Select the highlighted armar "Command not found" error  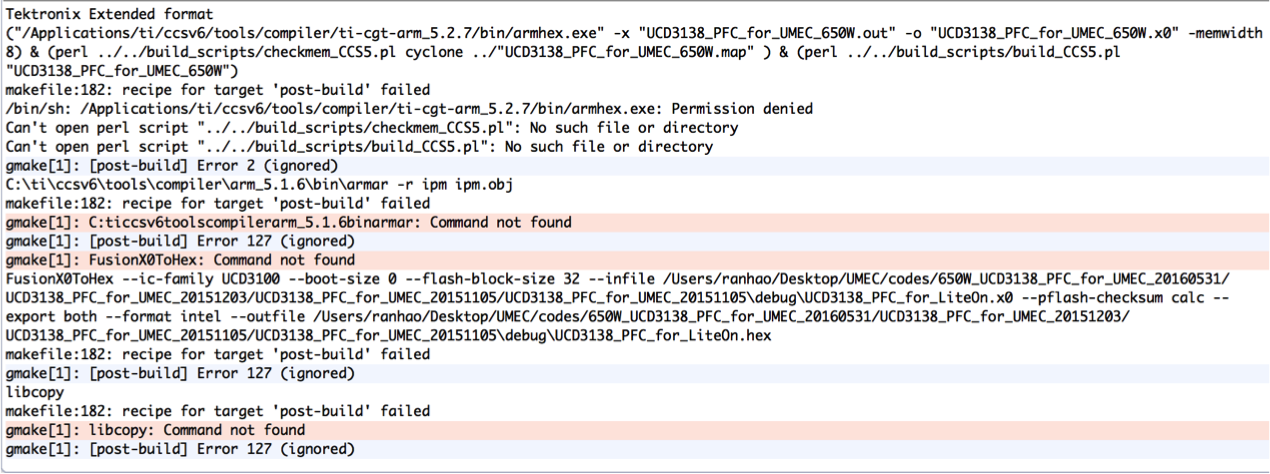(288, 222)
